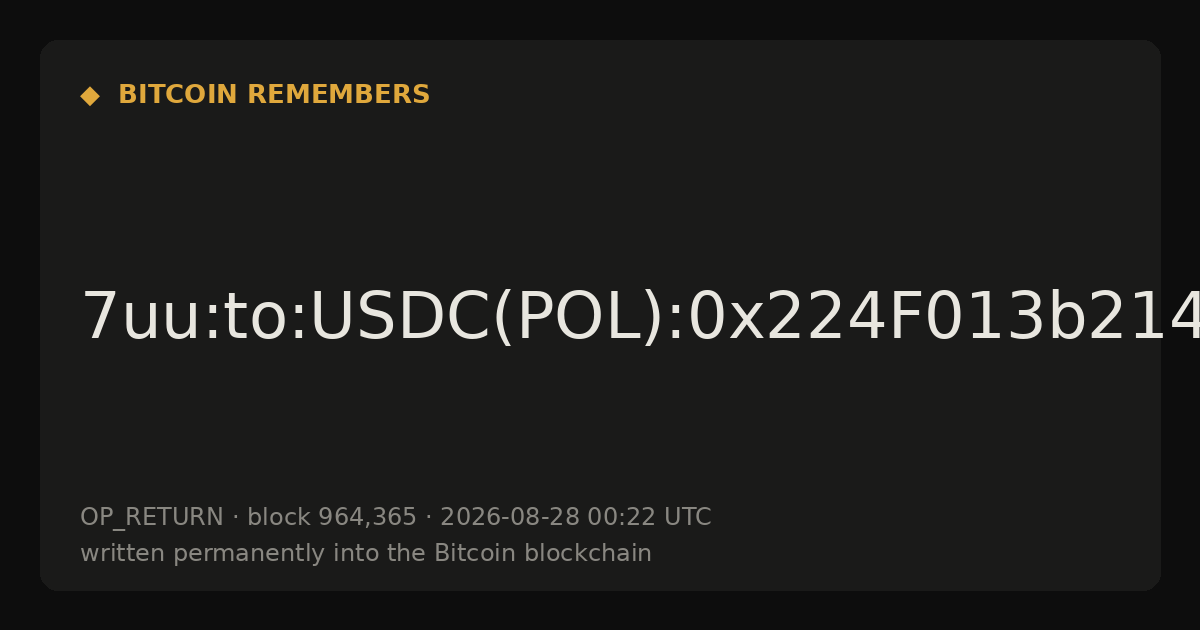Viewport: 1200px width, 630px height.
Task: Click the word REMEMBERS in the header
Action: coord(338,95)
